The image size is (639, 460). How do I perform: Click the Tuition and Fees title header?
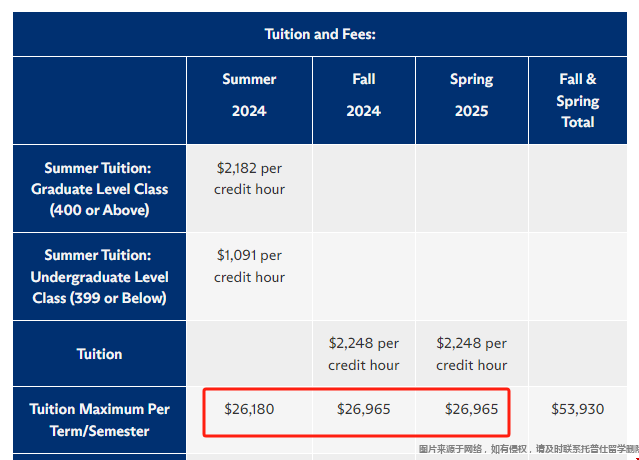click(320, 34)
